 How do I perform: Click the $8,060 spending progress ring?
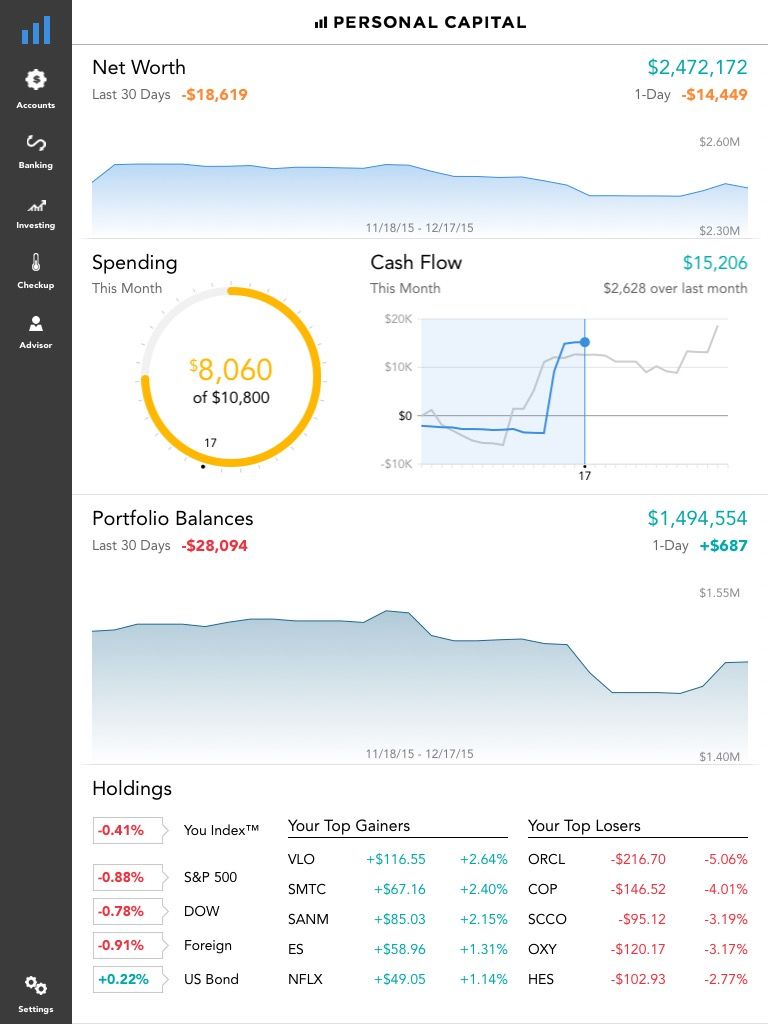[231, 377]
